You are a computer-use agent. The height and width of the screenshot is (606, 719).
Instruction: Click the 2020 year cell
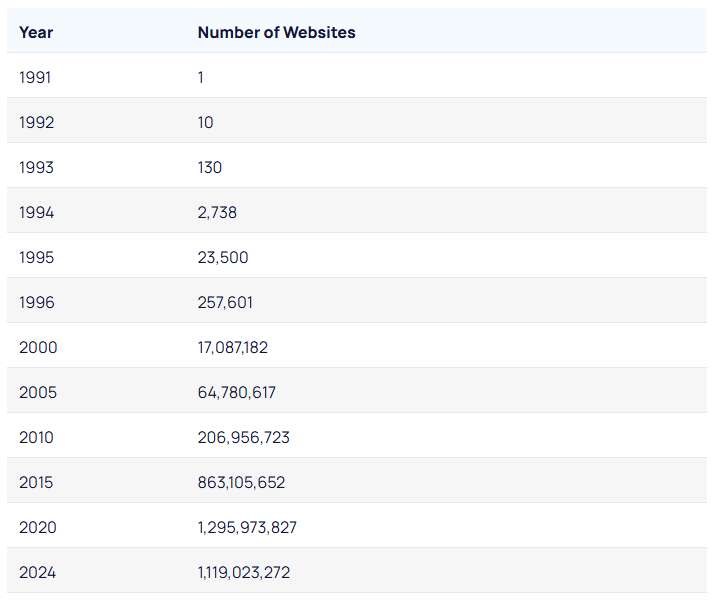click(x=38, y=527)
